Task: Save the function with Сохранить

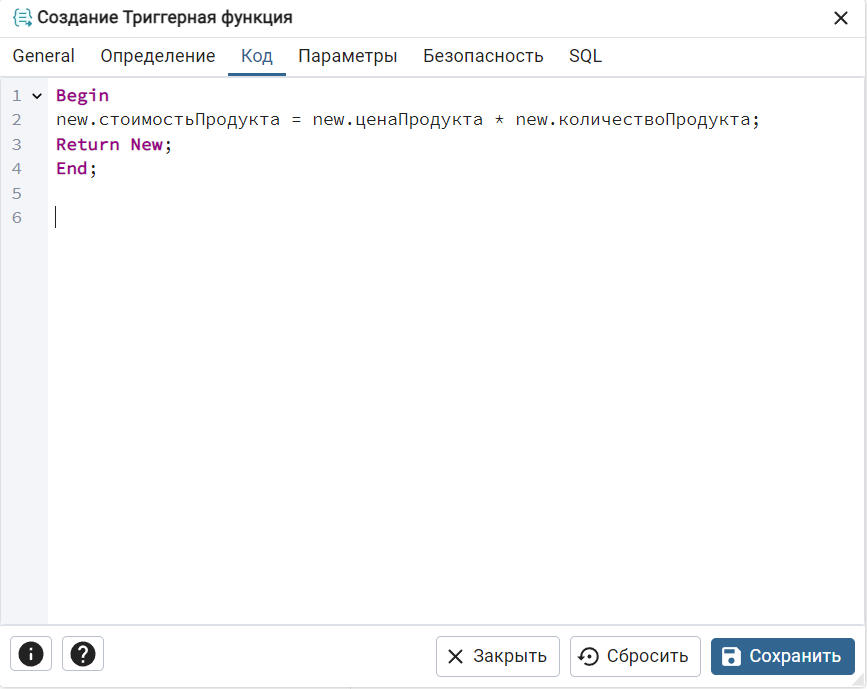Action: click(x=783, y=656)
